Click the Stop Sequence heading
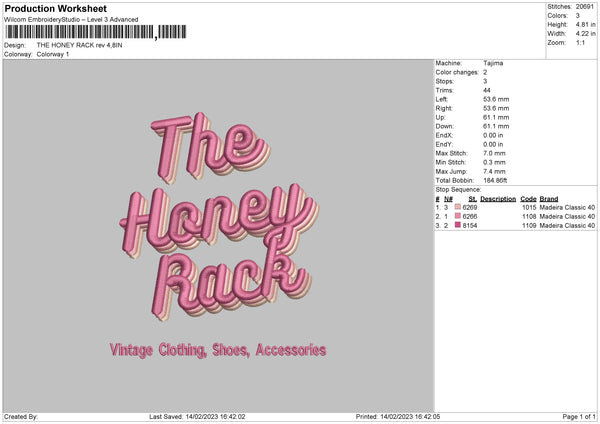Screen dimensions: 600x424 click(458, 190)
